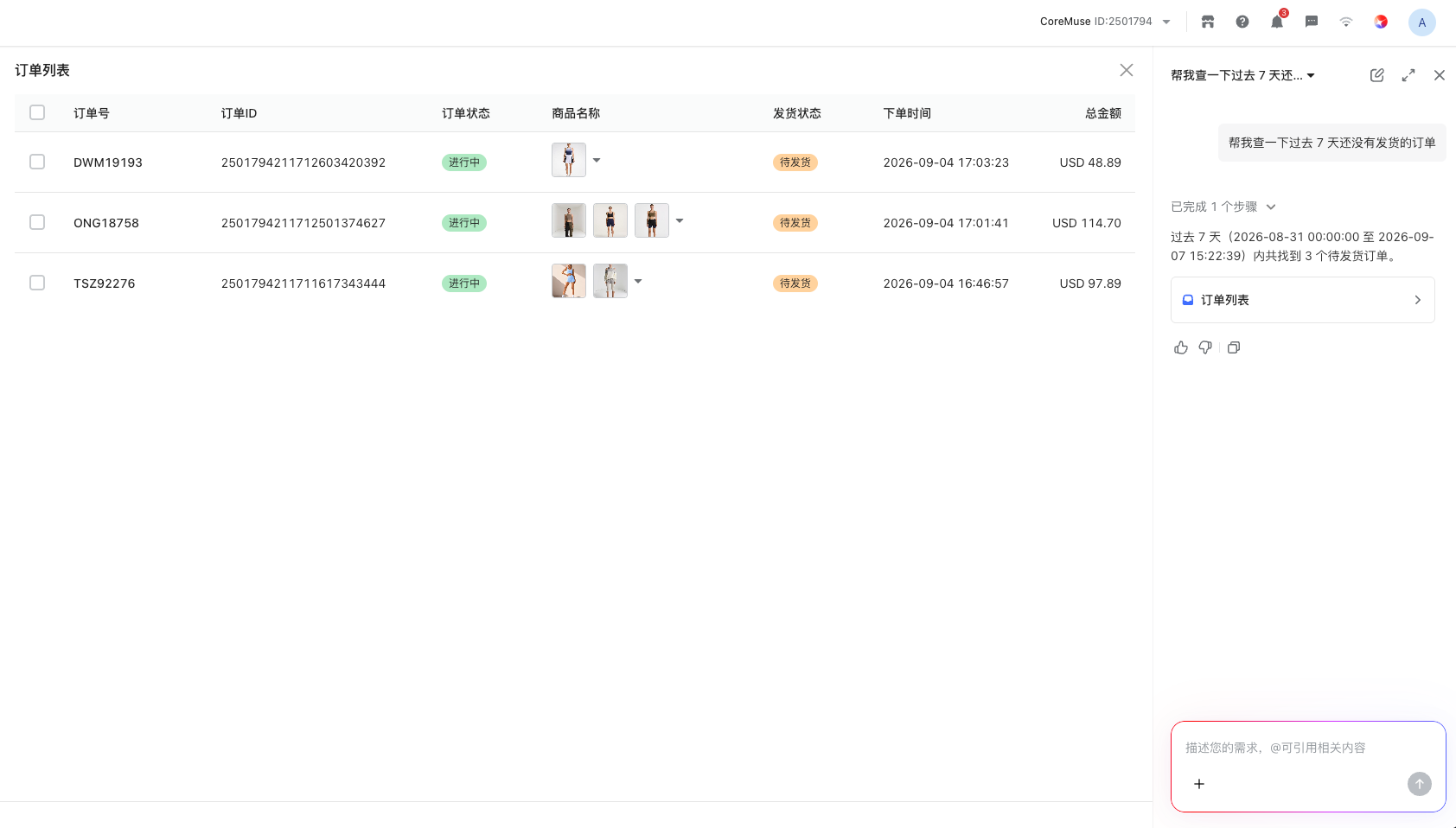
Task: Expand the assistant panel to fullscreen
Action: tap(1408, 75)
